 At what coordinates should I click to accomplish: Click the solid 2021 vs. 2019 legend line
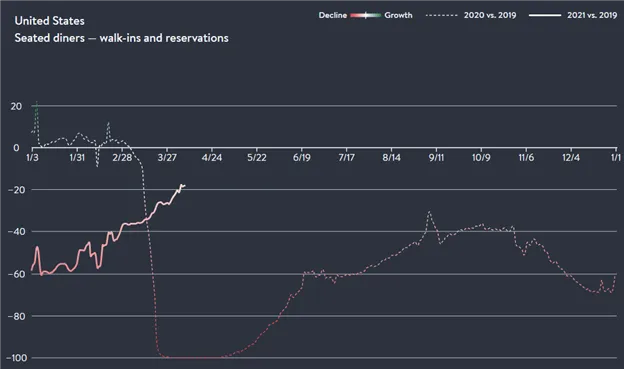coord(545,16)
